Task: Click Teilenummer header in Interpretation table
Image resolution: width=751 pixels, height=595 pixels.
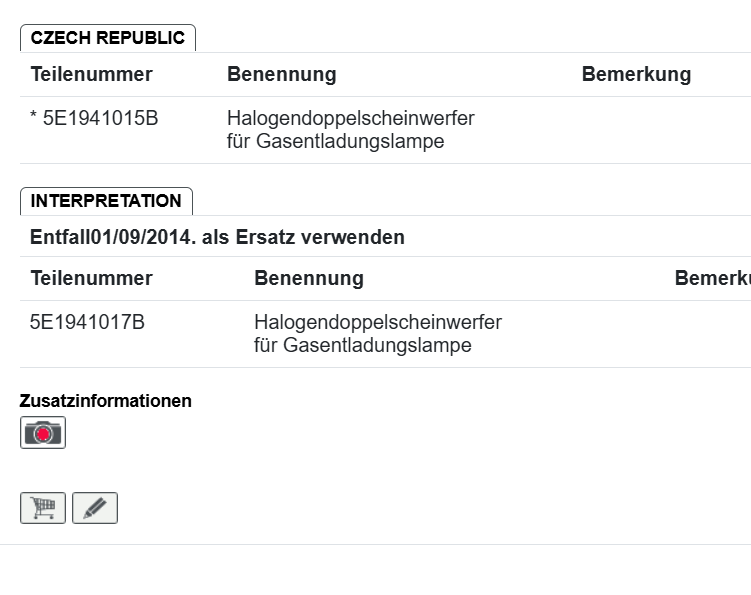Action: tap(91, 278)
